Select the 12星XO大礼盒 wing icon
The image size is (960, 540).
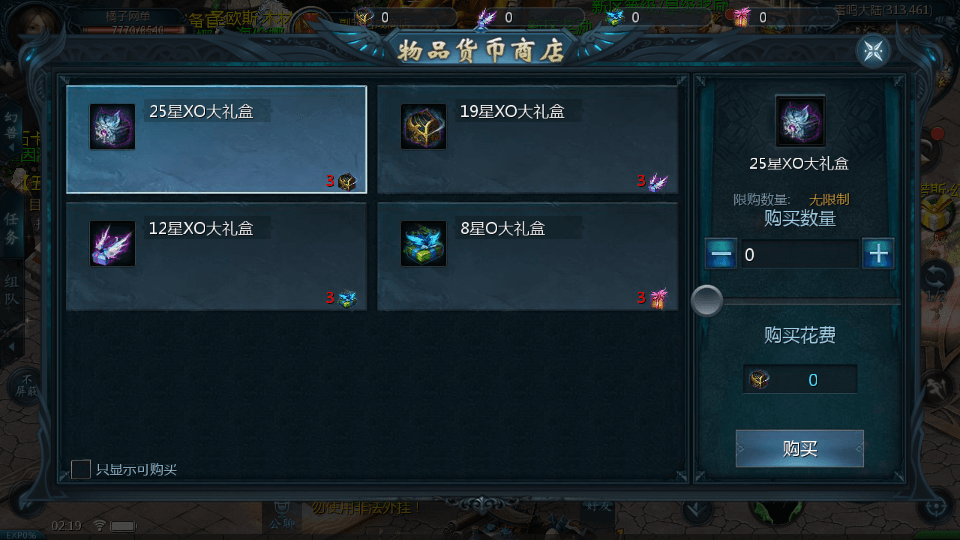coord(112,244)
